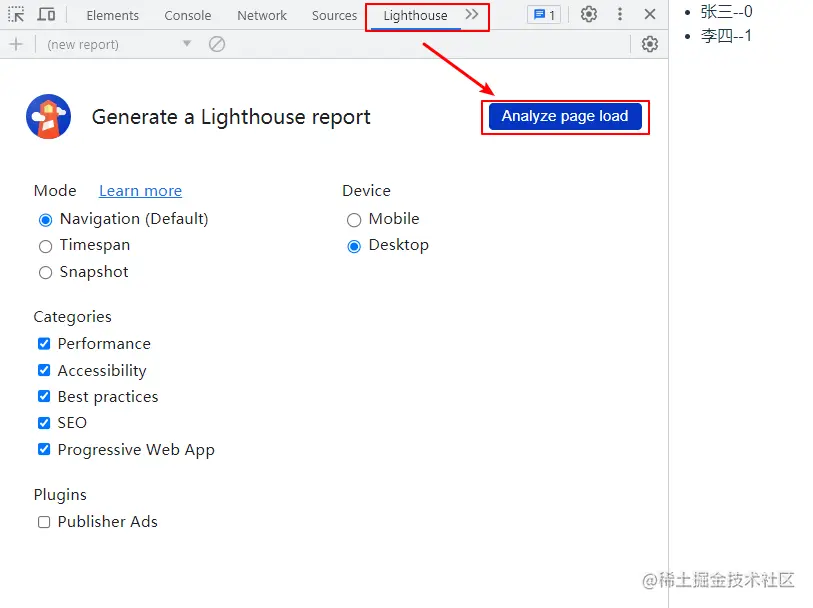The width and height of the screenshot is (813, 608).
Task: Expand more tabs chevron
Action: [471, 15]
